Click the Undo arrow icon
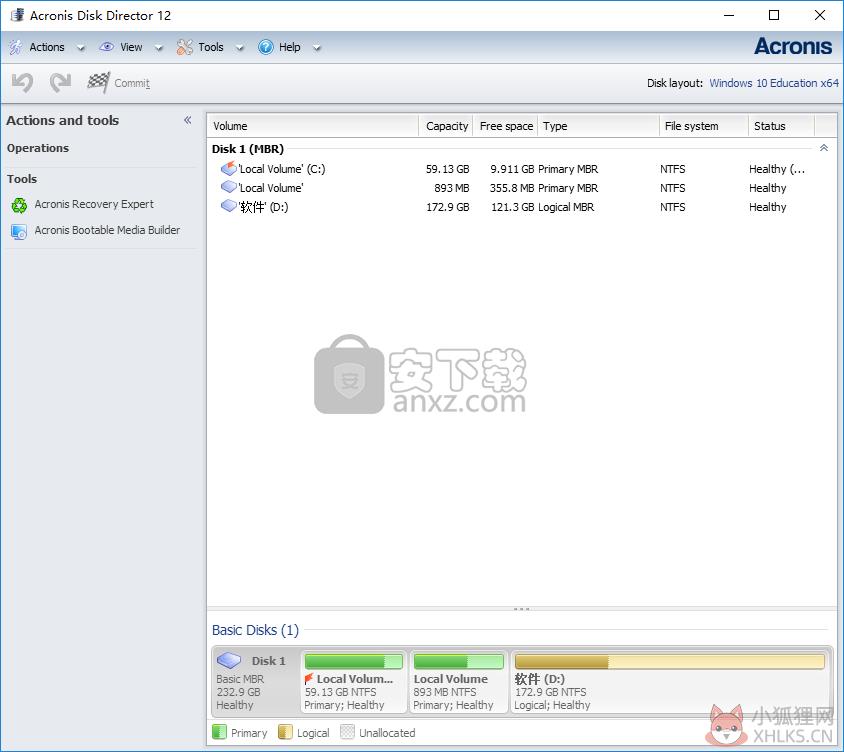844x752 pixels. click(x=23, y=83)
